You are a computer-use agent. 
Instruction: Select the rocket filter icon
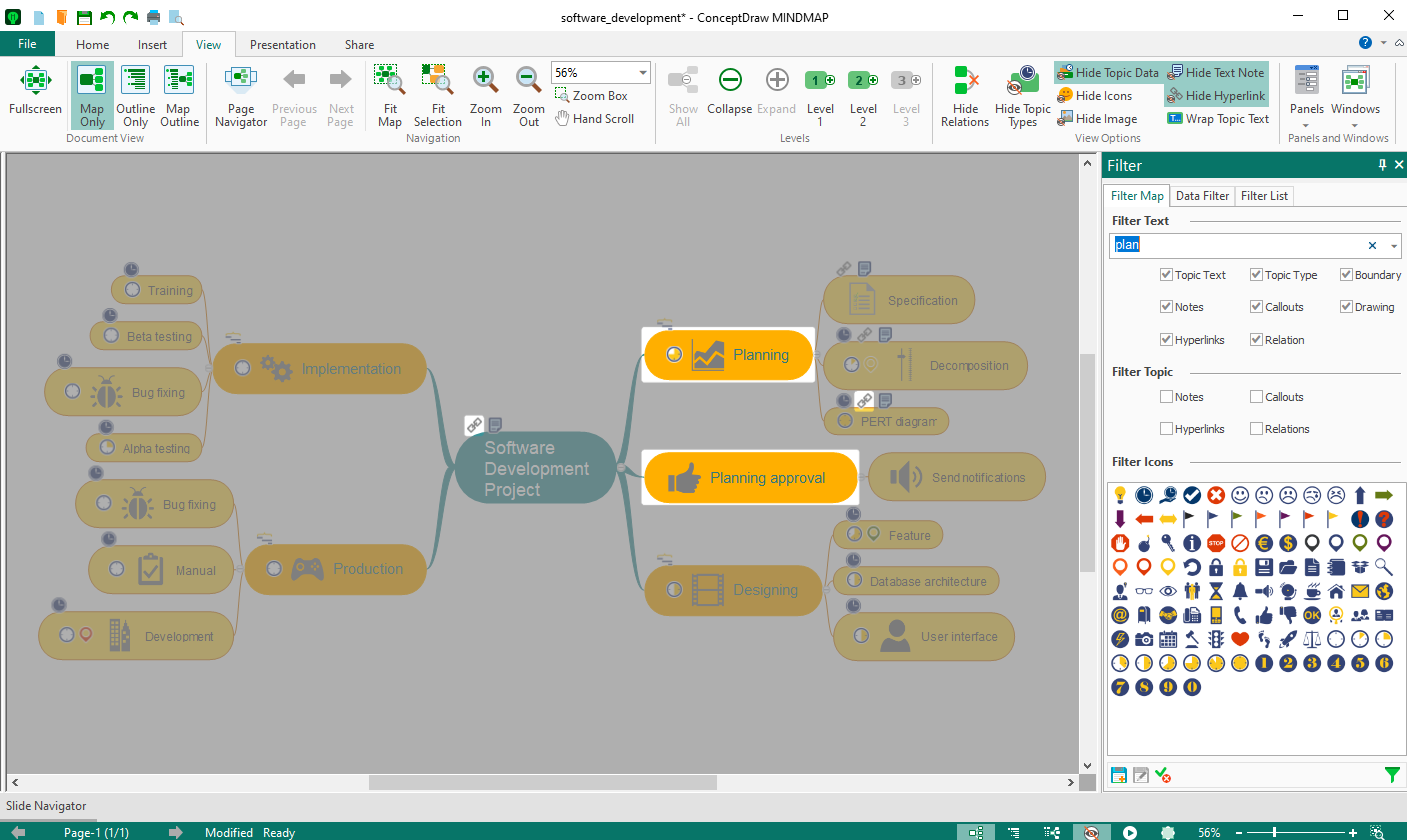pos(1288,638)
